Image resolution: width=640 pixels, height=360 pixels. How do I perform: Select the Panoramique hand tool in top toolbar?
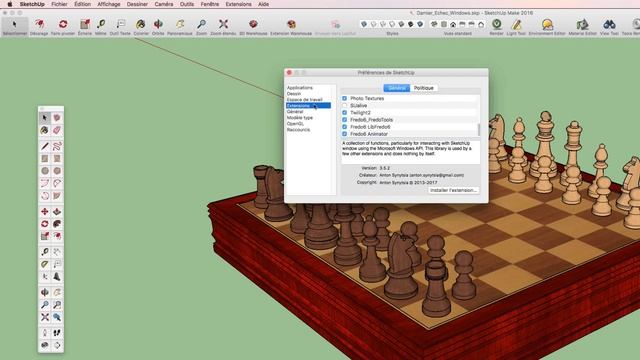click(x=180, y=27)
